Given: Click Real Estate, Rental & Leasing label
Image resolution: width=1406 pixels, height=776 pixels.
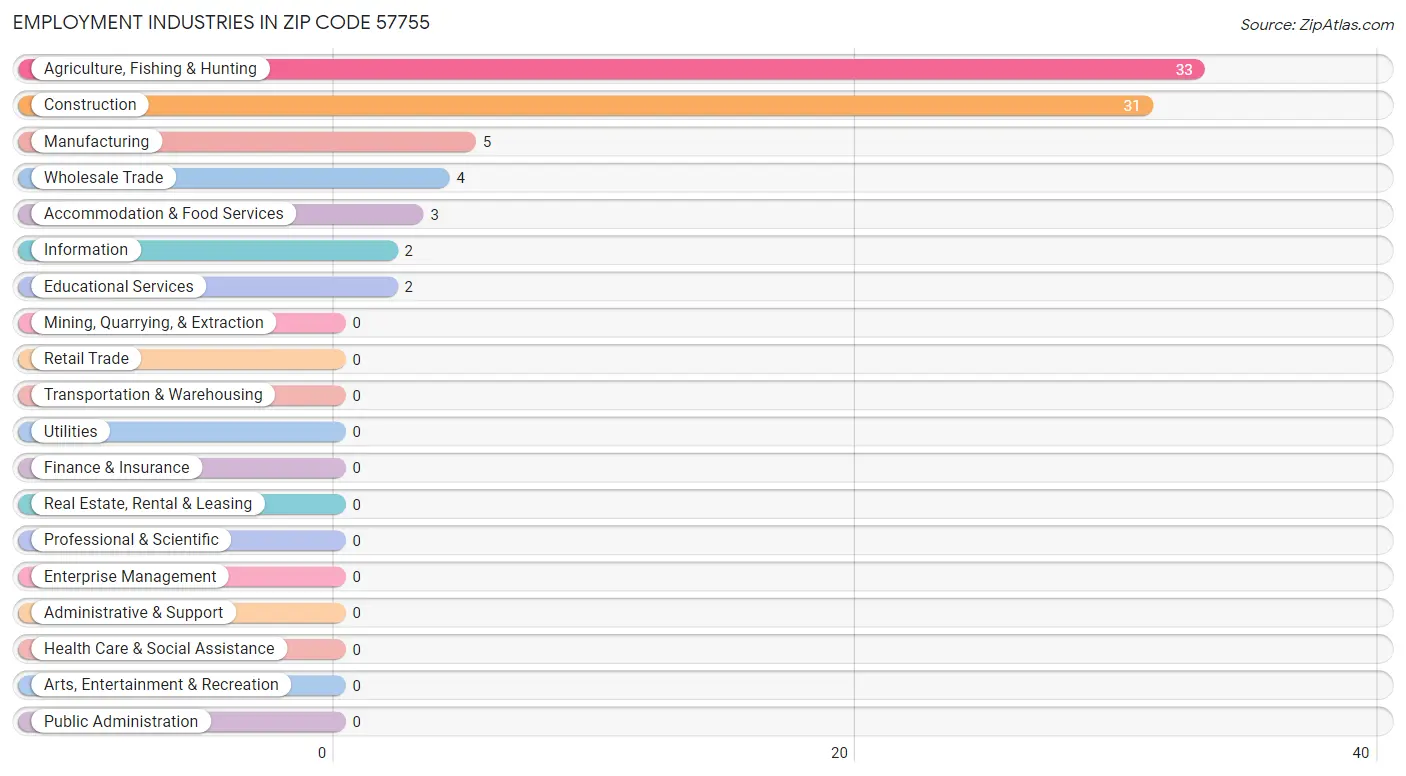Looking at the screenshot, I should tap(148, 504).
